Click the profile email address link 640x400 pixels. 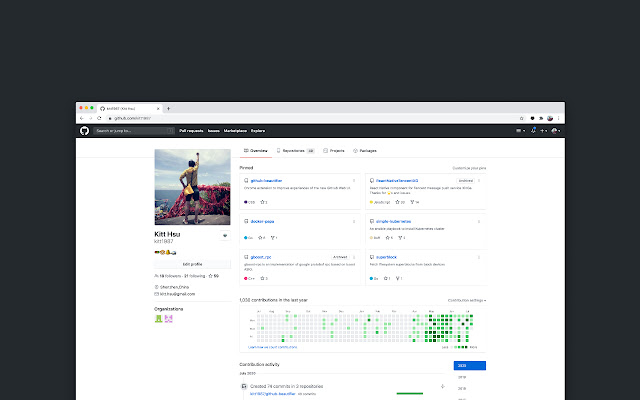(x=178, y=294)
